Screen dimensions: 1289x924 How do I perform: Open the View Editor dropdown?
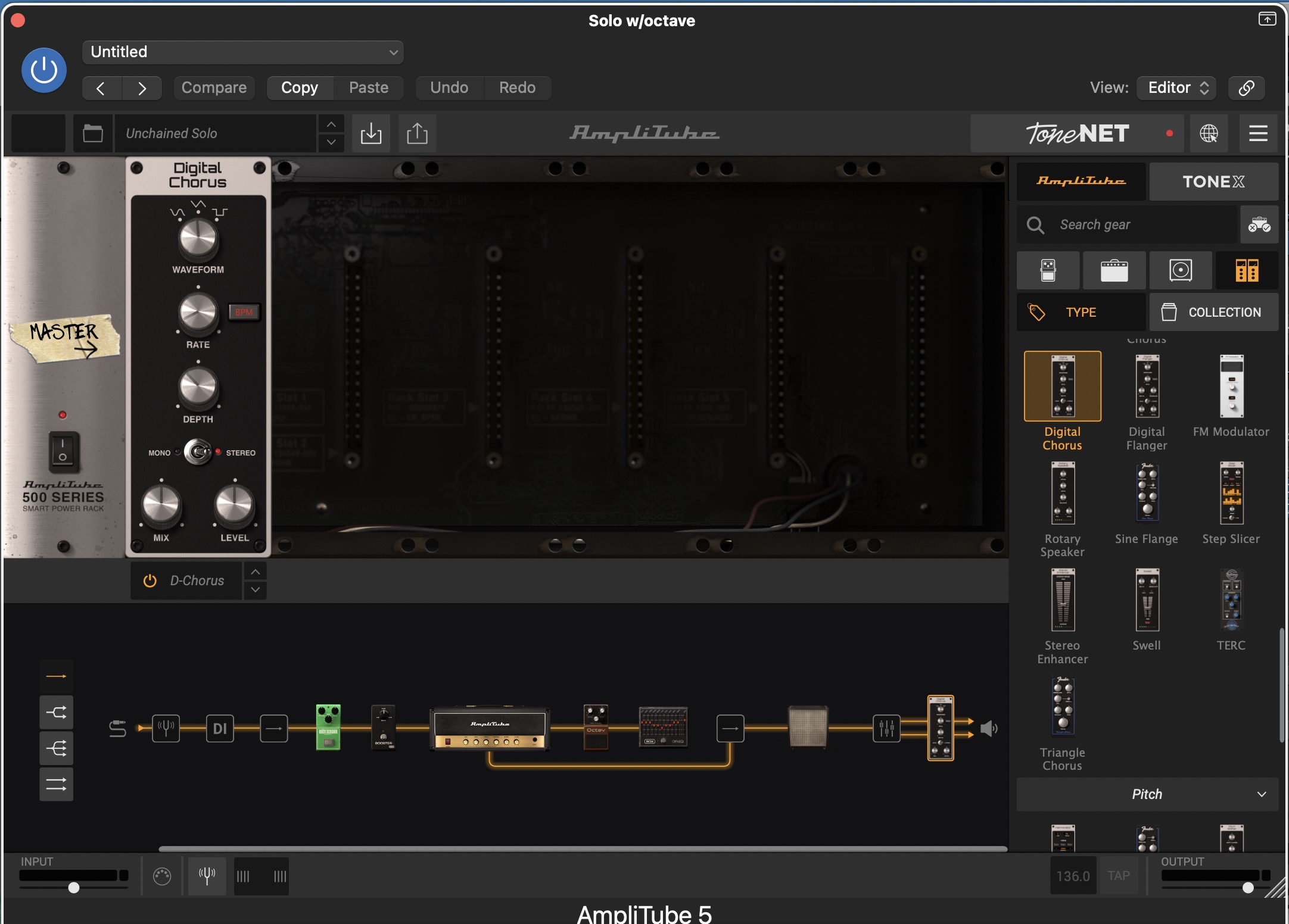1176,88
